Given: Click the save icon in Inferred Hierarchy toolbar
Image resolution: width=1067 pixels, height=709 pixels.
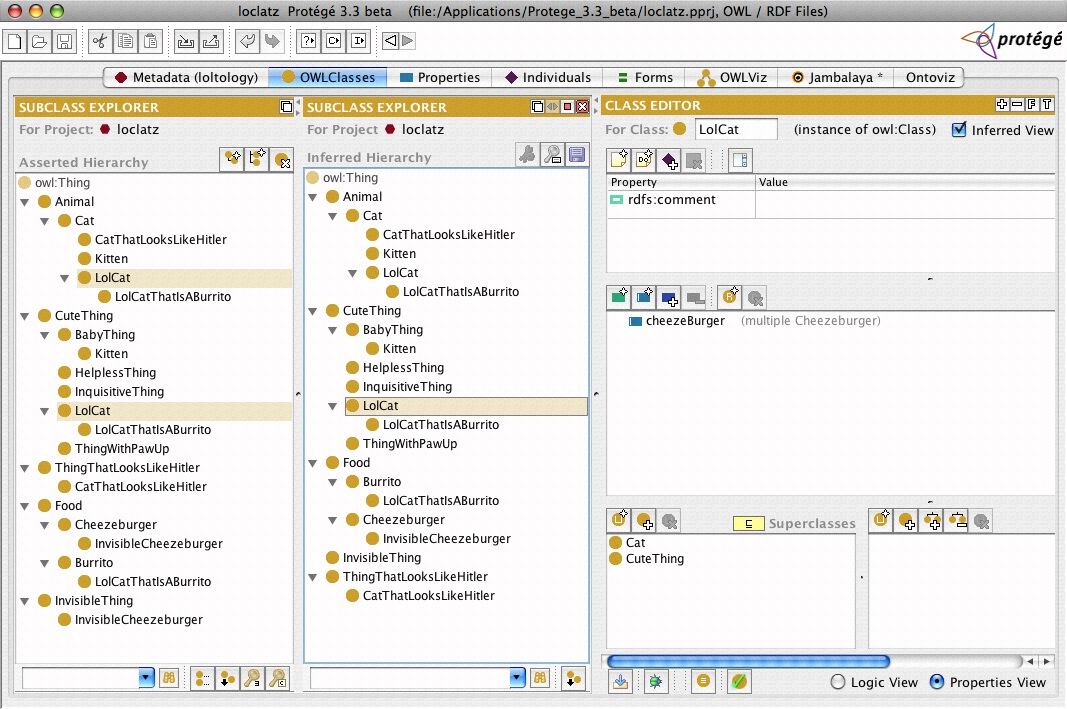Looking at the screenshot, I should pyautogui.click(x=577, y=155).
